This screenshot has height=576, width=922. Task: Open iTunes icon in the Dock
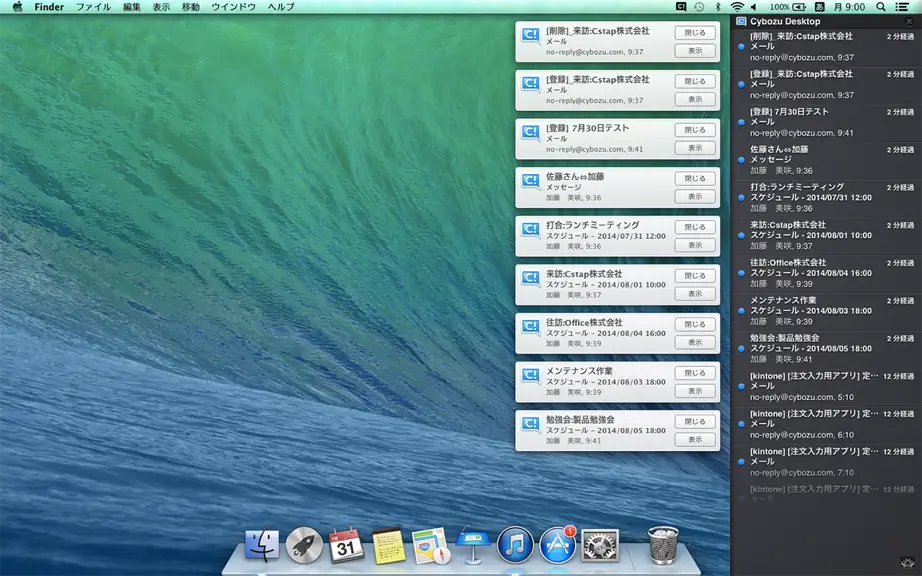click(515, 545)
